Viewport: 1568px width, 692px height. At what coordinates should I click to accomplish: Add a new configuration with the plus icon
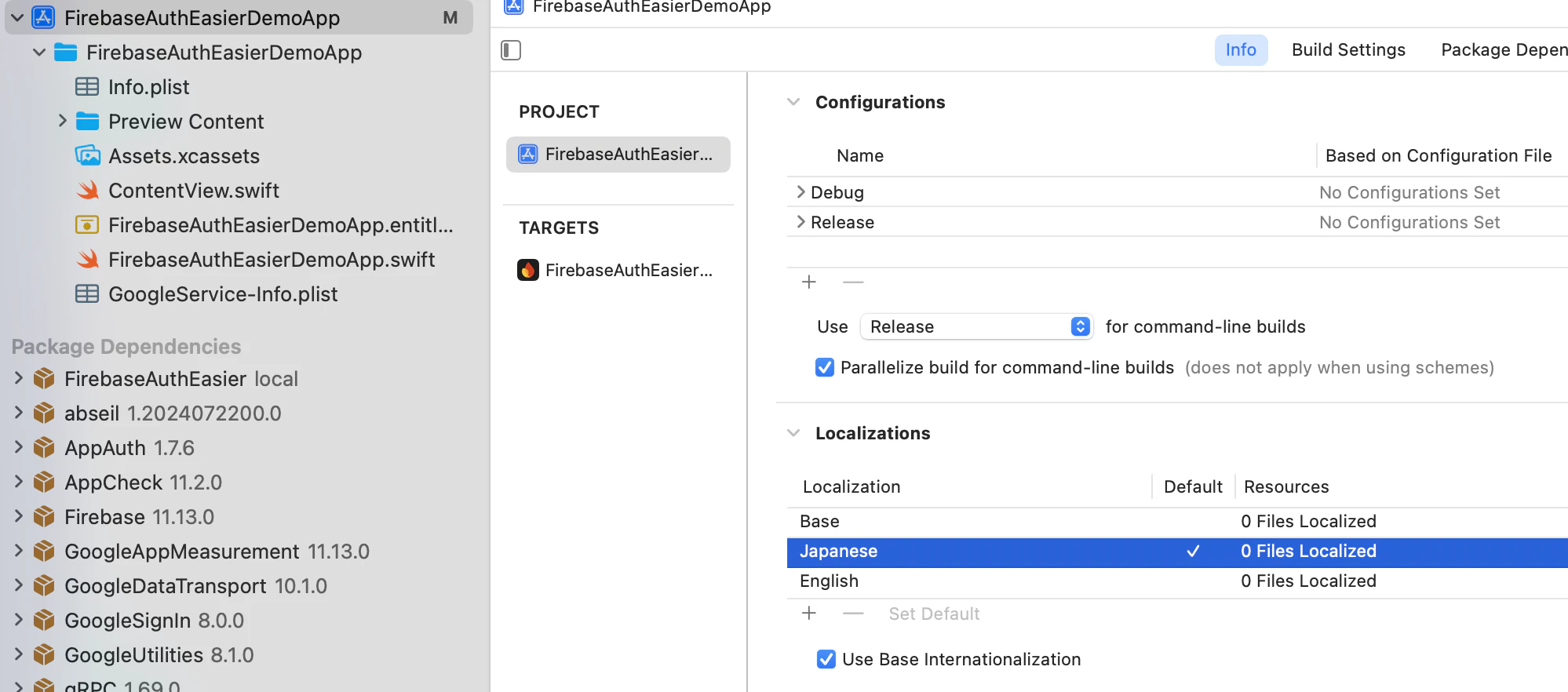tap(809, 282)
